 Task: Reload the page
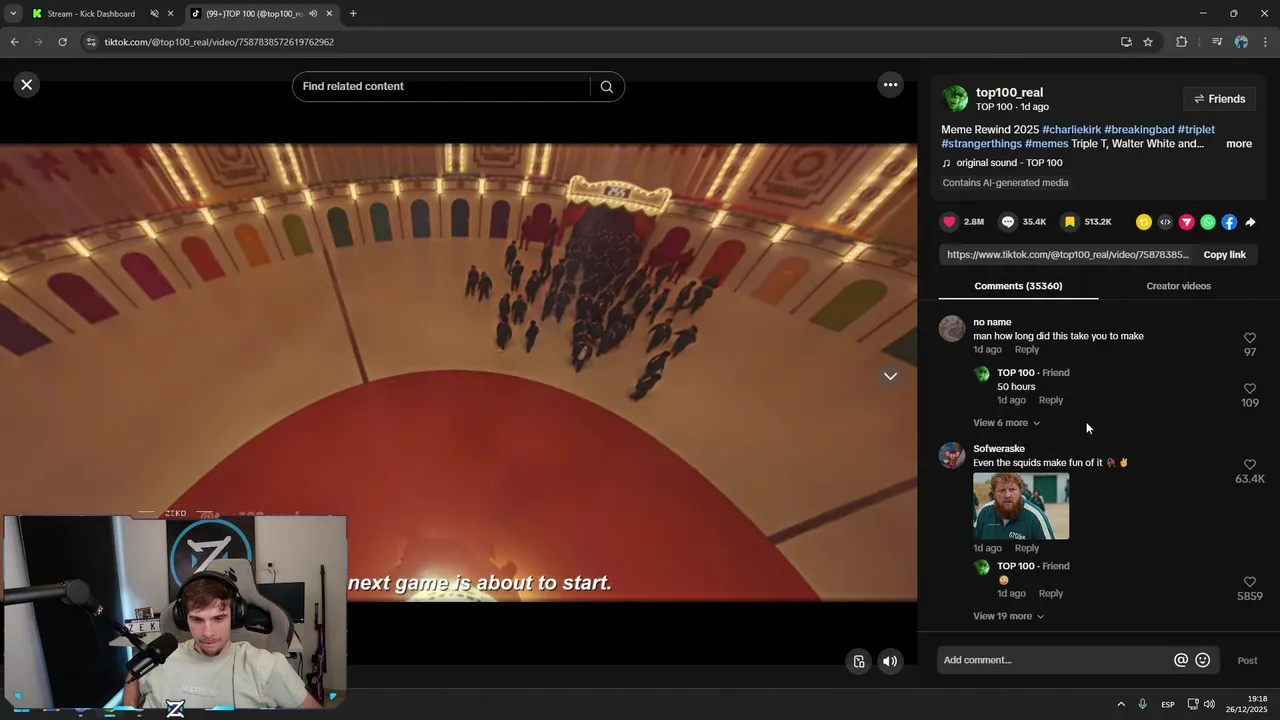coord(62,42)
